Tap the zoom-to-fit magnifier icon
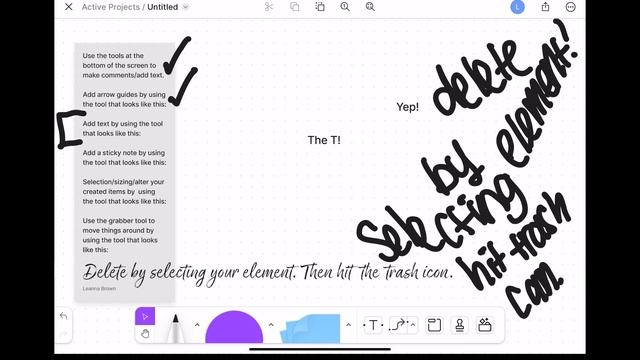This screenshot has width=640, height=360. 370,7
